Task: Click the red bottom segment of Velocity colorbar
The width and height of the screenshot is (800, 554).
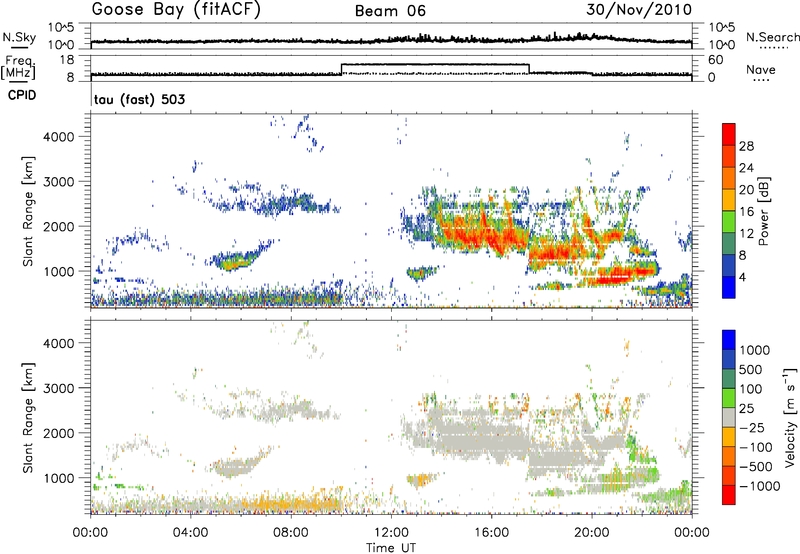Action: click(x=729, y=495)
